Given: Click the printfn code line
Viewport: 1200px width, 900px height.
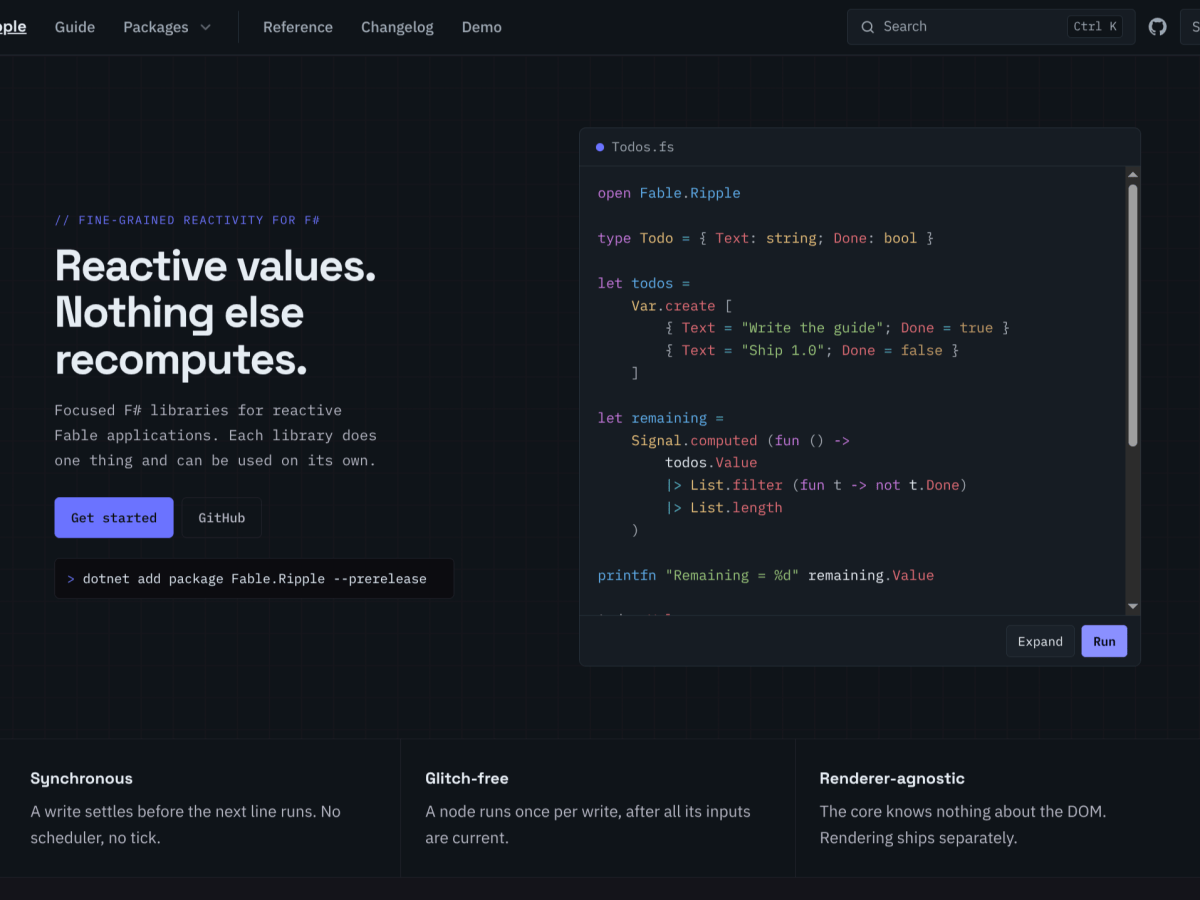Looking at the screenshot, I should click(x=766, y=575).
